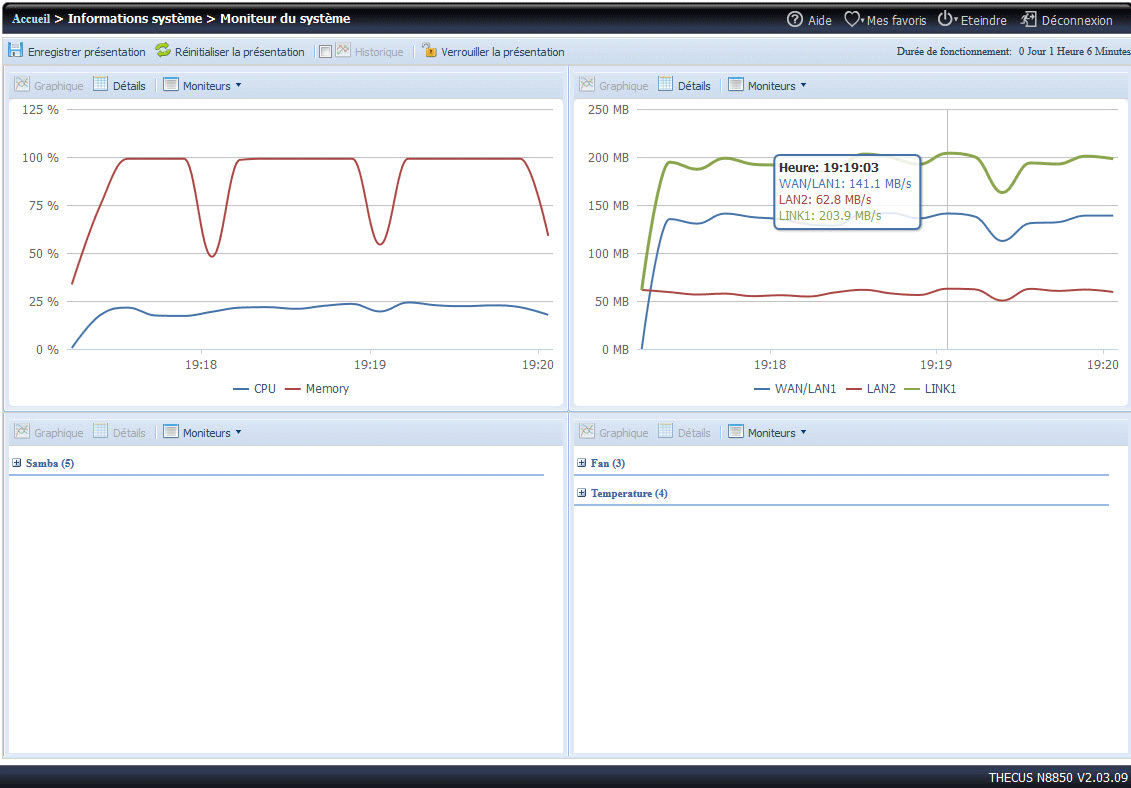1131x788 pixels.
Task: Go to Accueil in the breadcrumb
Action: point(31,19)
